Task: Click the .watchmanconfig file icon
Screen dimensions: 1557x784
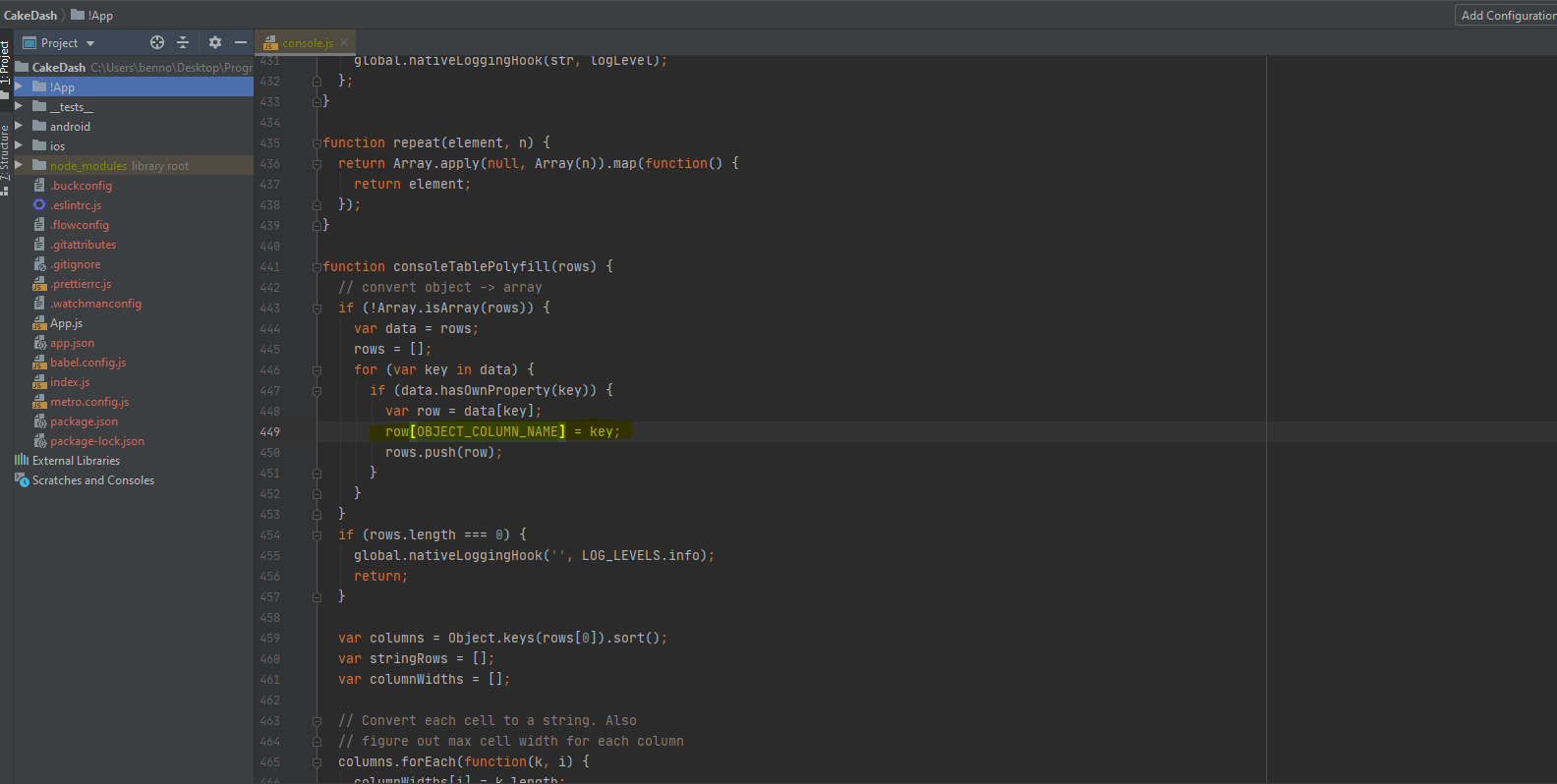Action: tap(39, 303)
